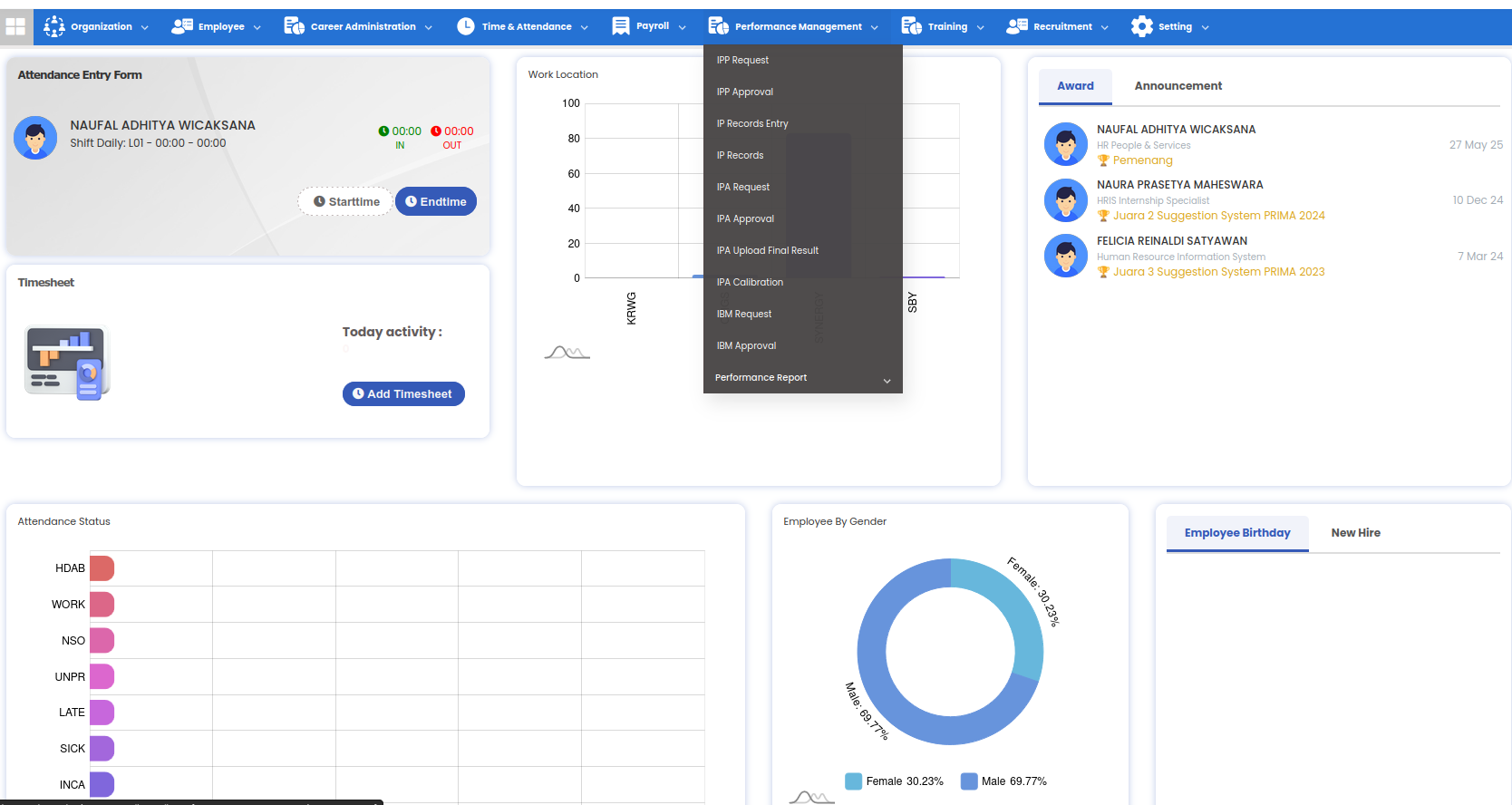Click the Organization menu icon
This screenshot has height=805, width=1512.
[54, 27]
